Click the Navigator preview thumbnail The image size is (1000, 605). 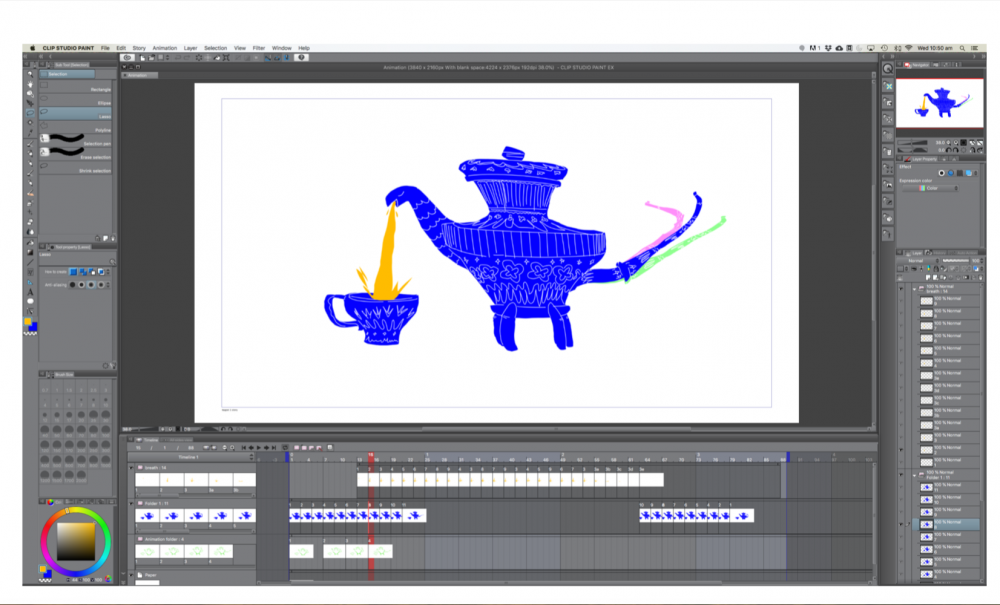(x=940, y=103)
